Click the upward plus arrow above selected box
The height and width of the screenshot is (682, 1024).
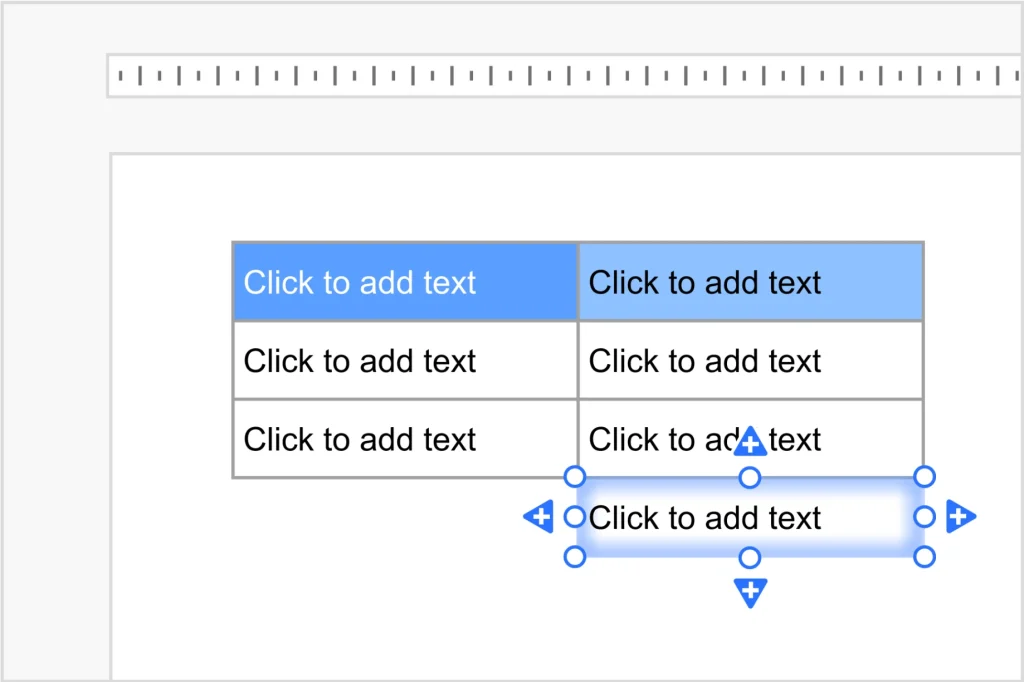coord(750,442)
